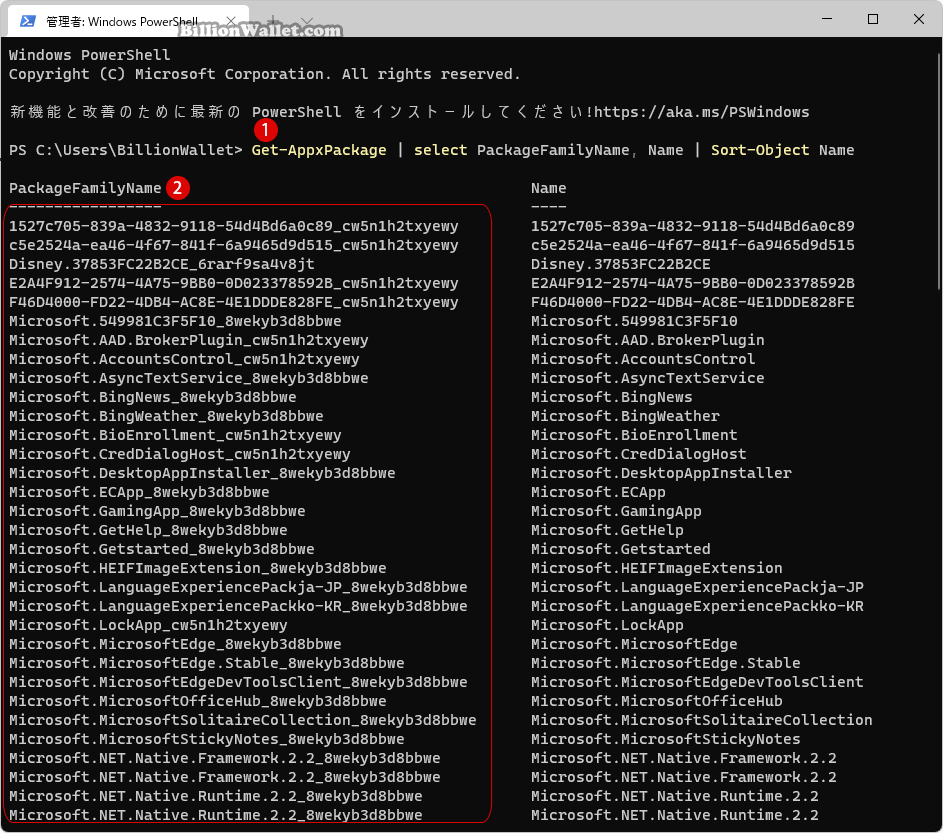Click Microsoft.ECApp in the Name column
The height and width of the screenshot is (833, 943).
click(x=598, y=492)
